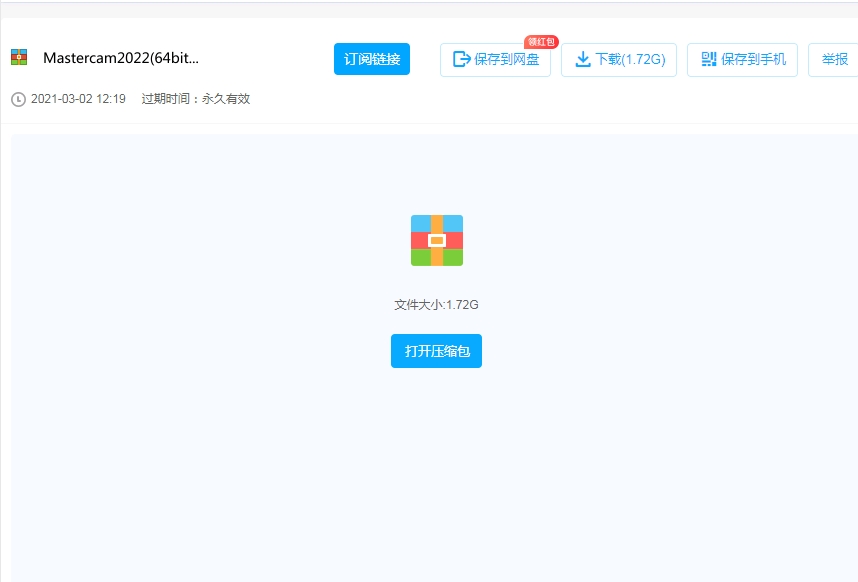Save to phone 保存到手机

pyautogui.click(x=742, y=60)
